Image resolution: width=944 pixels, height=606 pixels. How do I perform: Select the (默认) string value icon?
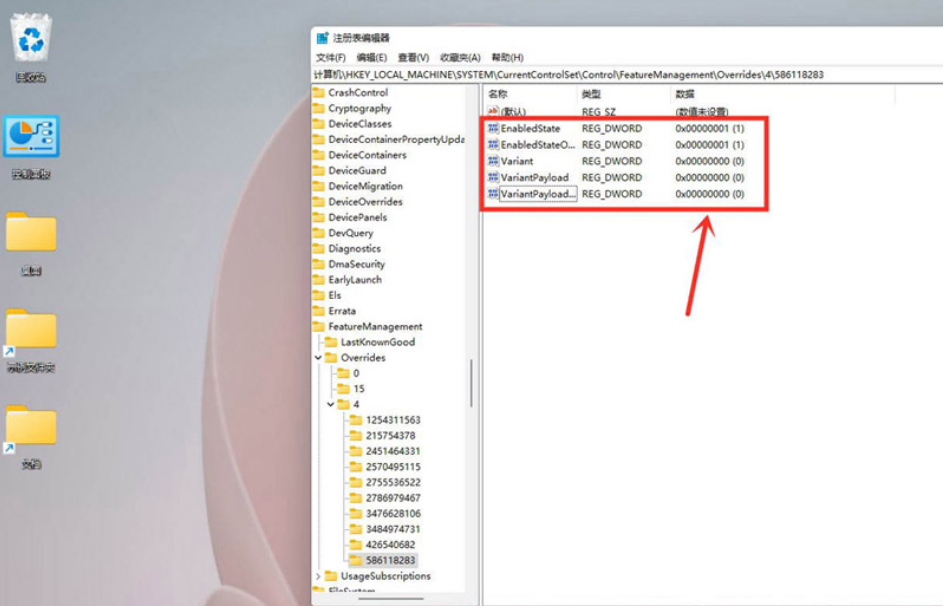tap(493, 112)
